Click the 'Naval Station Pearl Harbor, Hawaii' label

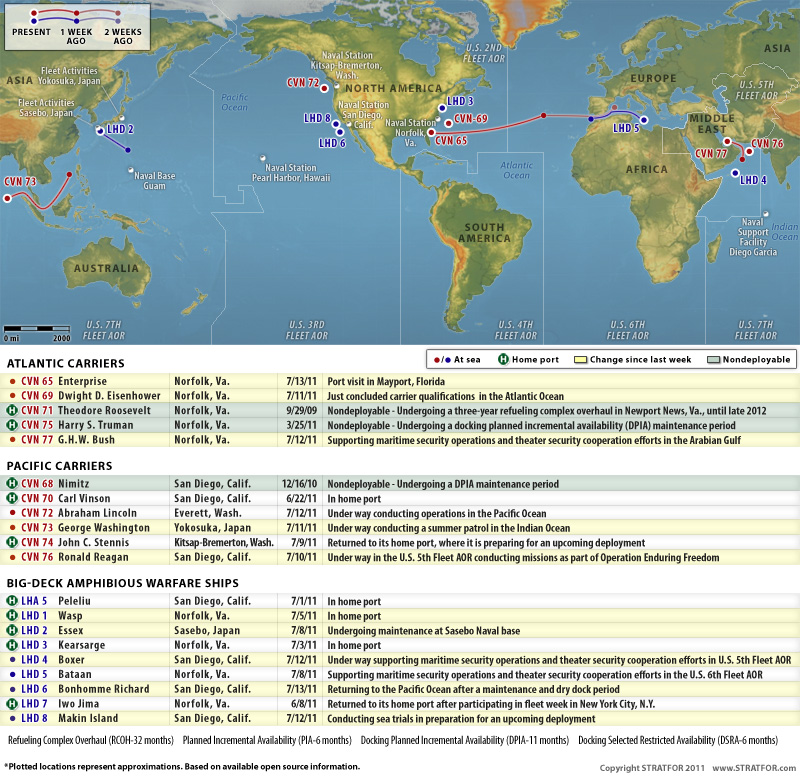pyautogui.click(x=291, y=172)
